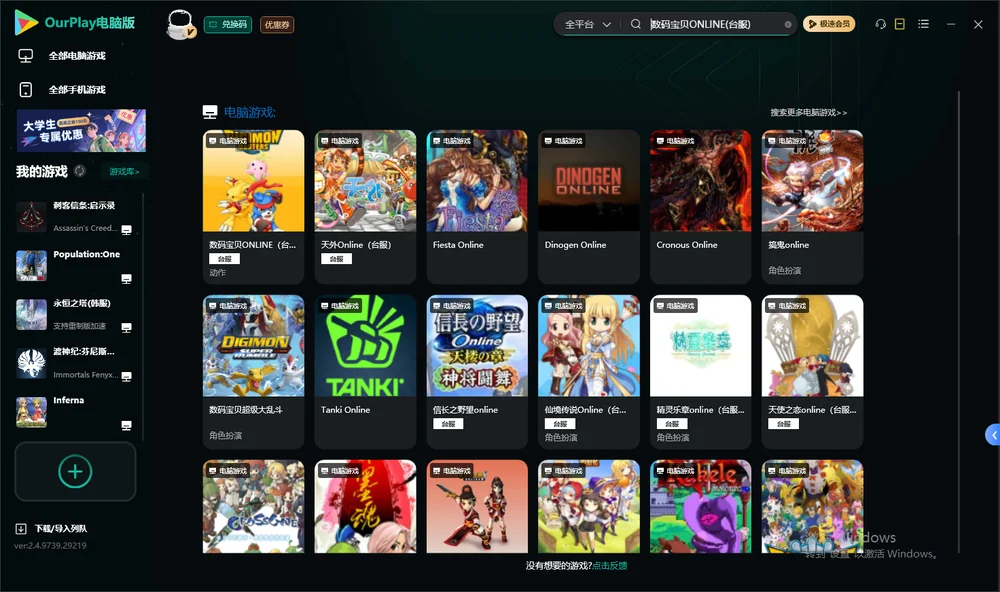1000x592 pixels.
Task: Open 天使之恋online game card
Action: click(812, 371)
